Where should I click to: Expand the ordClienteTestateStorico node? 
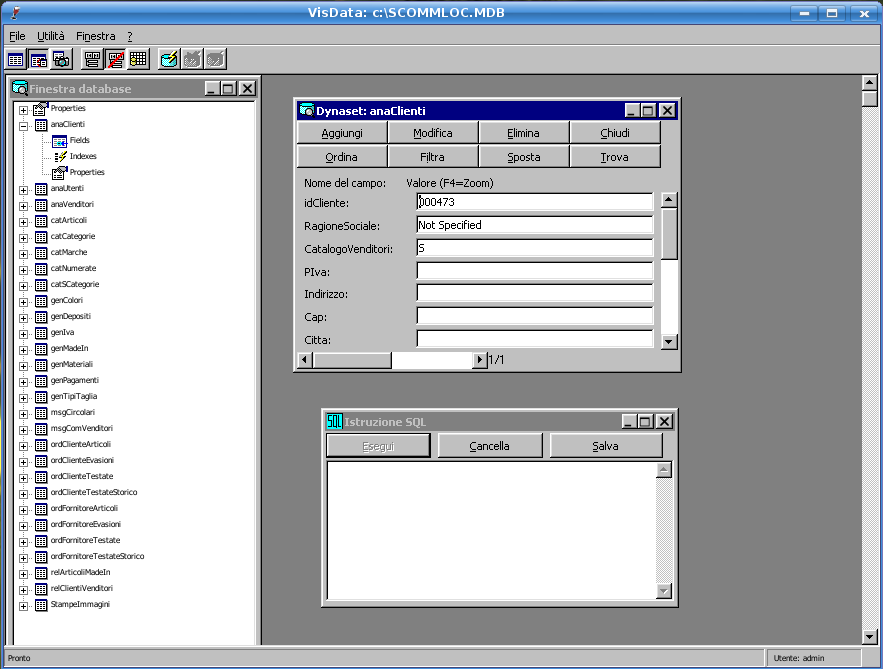point(23,494)
